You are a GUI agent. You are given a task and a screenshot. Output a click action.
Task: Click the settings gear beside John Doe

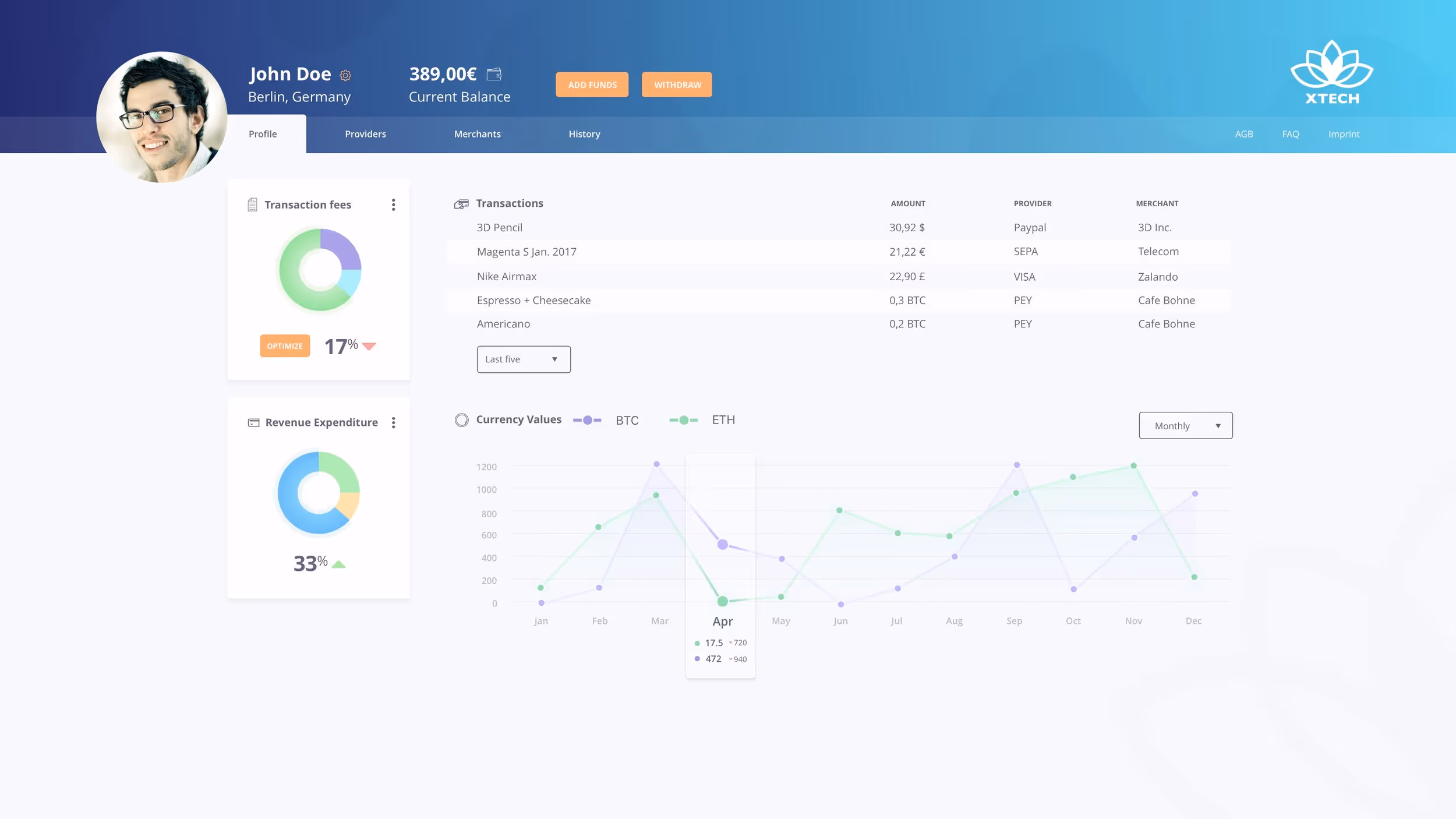click(x=345, y=75)
